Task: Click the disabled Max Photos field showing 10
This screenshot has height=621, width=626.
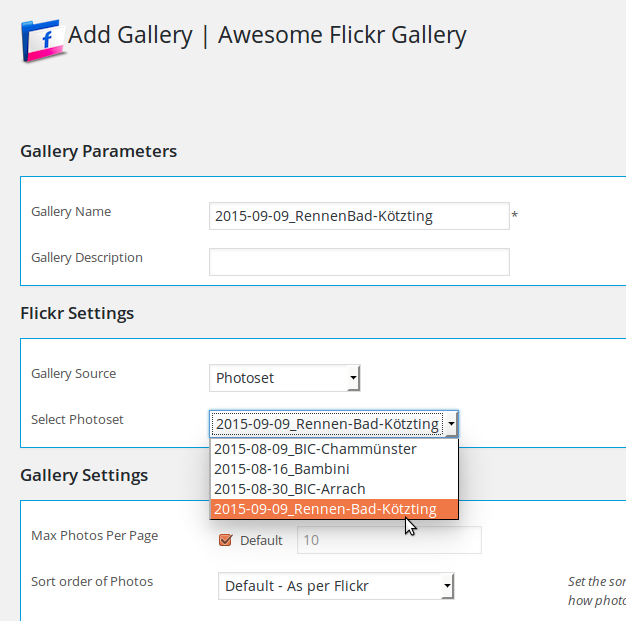Action: coord(389,540)
